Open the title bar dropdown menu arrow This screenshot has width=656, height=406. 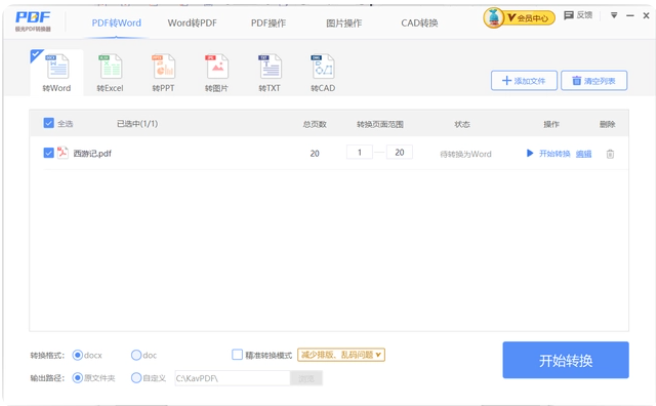[615, 15]
